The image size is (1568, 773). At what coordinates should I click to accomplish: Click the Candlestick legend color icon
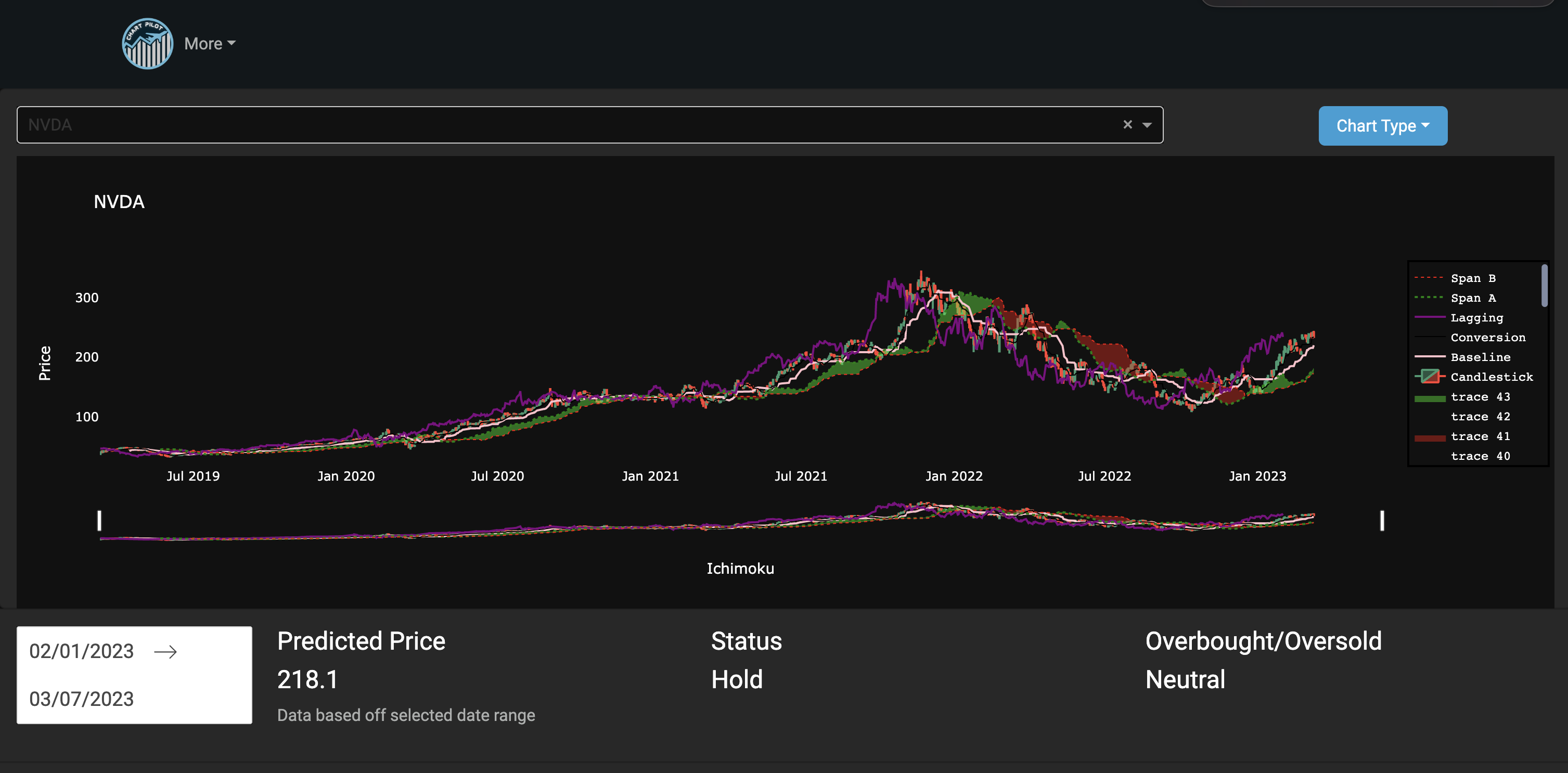[1430, 377]
